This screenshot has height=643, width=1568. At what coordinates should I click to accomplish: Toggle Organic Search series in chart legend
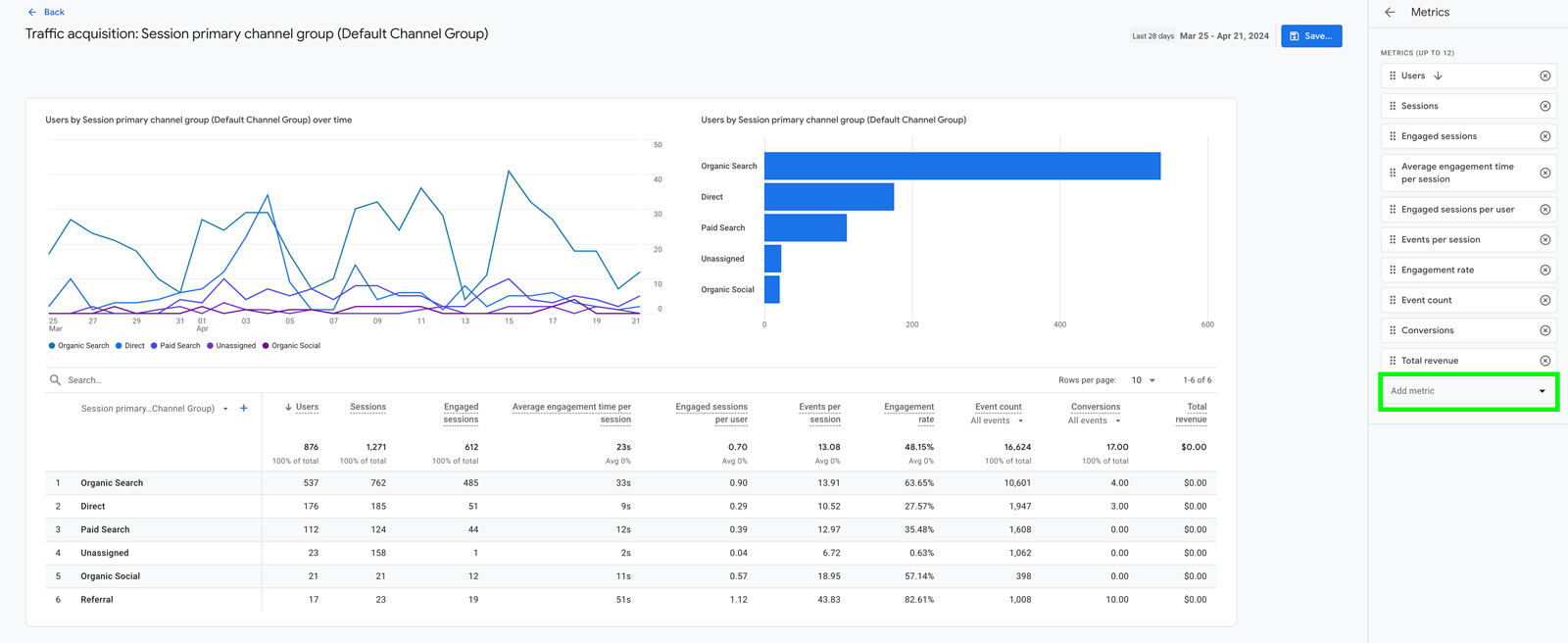(x=78, y=346)
